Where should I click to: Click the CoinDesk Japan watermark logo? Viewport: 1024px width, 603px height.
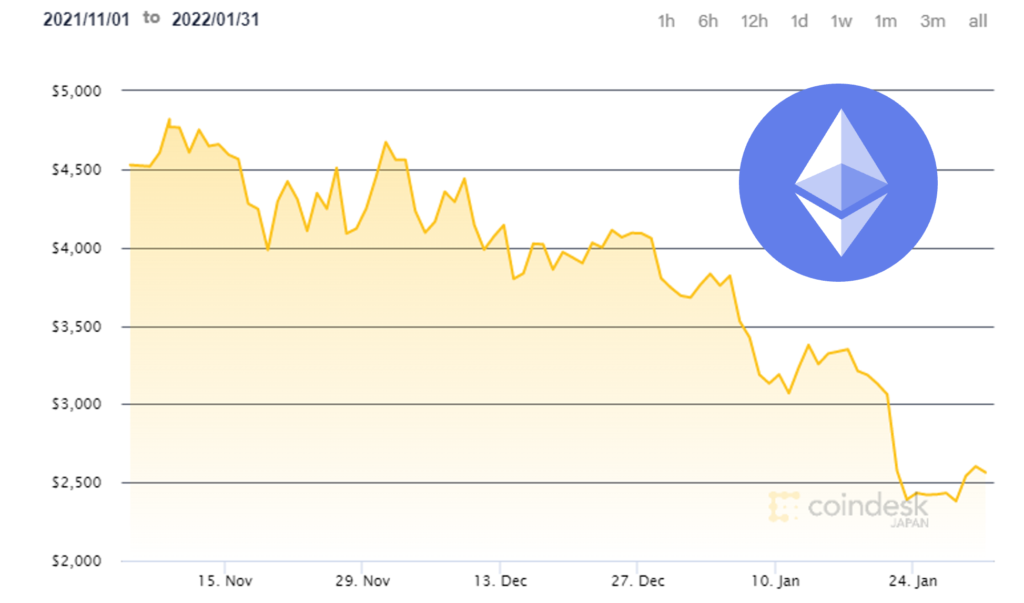(851, 507)
